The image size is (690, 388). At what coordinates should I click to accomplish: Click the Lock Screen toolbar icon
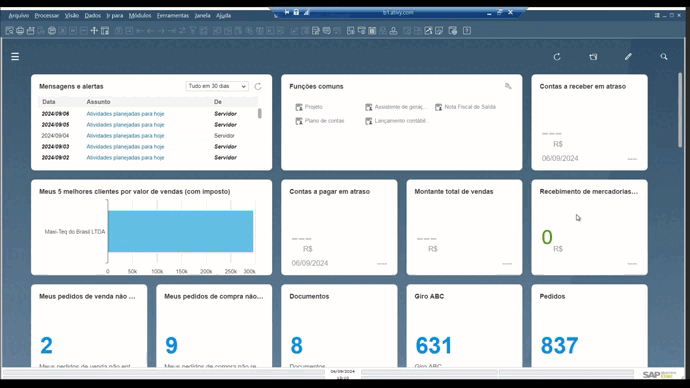[105, 31]
